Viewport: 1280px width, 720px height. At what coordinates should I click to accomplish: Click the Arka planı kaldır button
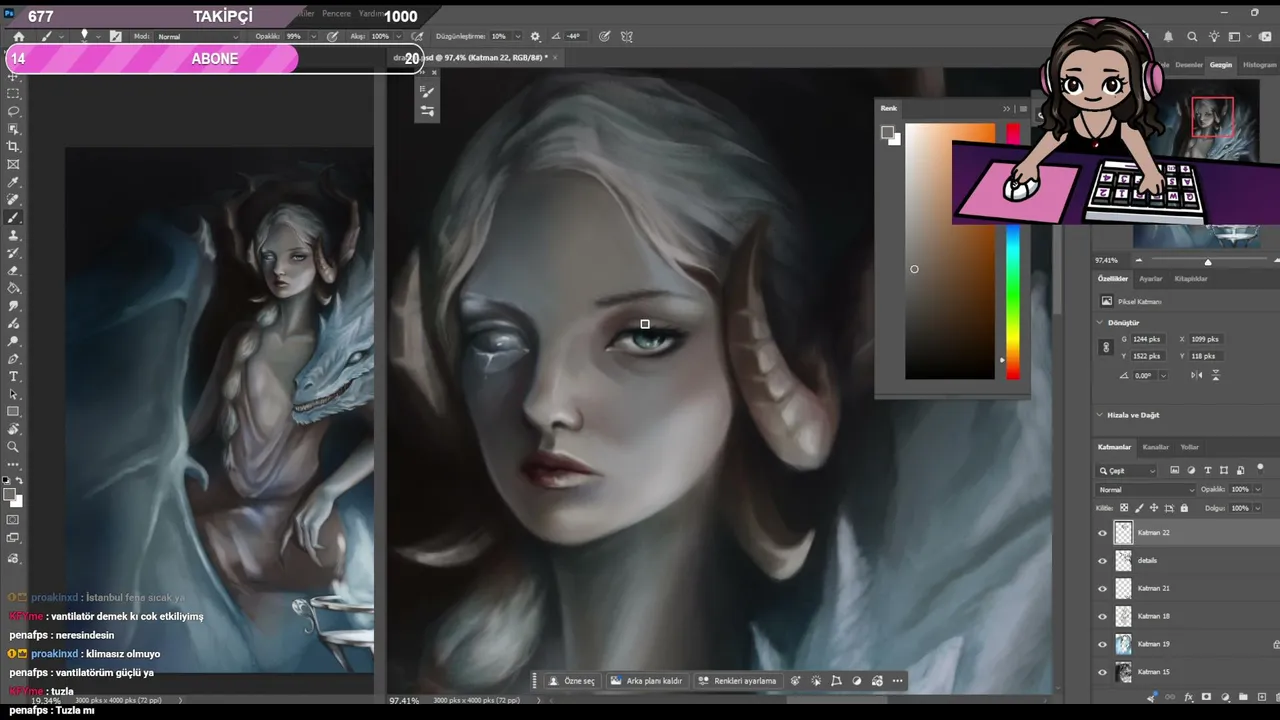pos(647,681)
